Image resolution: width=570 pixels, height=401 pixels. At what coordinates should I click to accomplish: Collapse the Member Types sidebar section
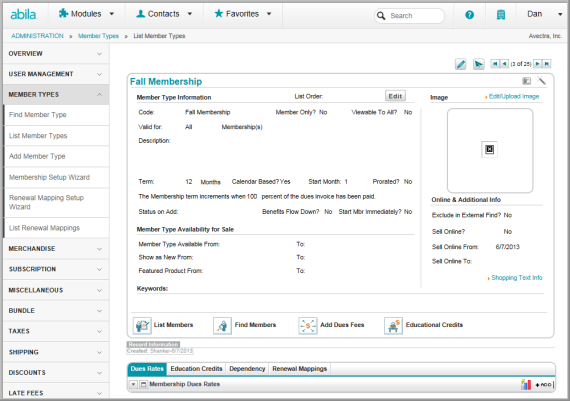click(x=56, y=95)
